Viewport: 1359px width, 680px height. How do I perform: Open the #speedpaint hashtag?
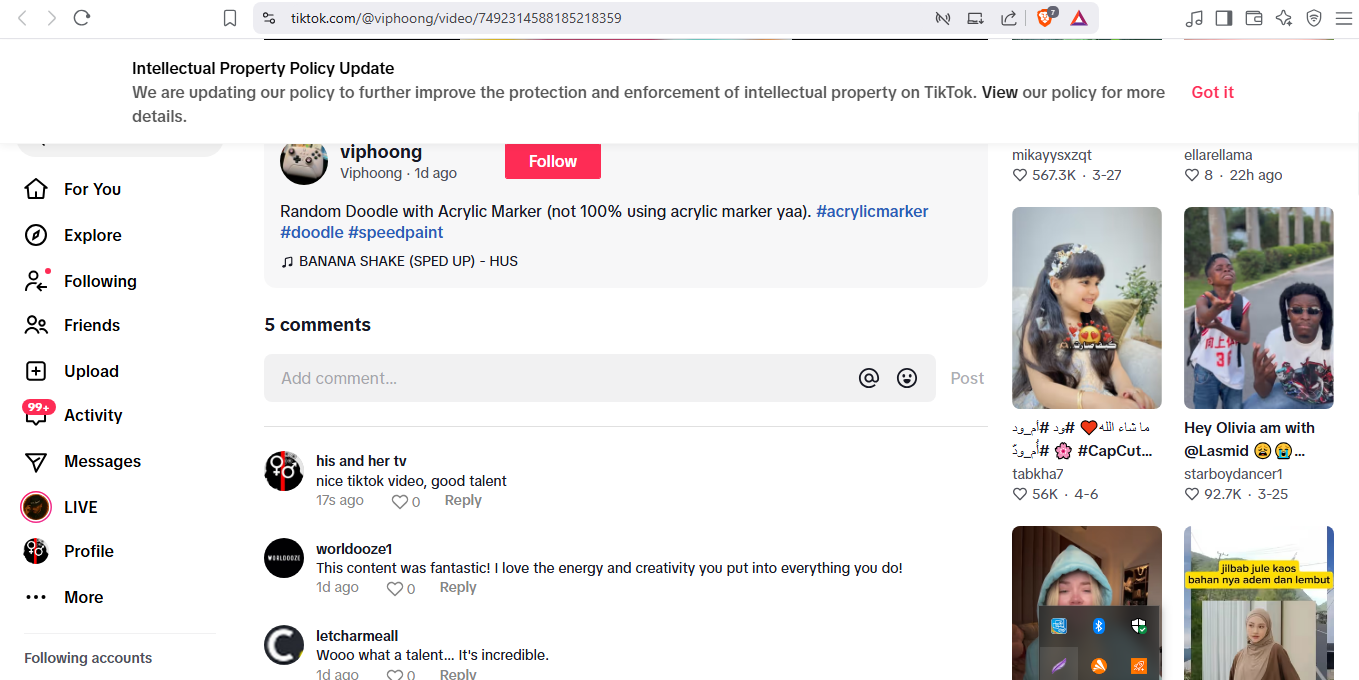[x=395, y=232]
